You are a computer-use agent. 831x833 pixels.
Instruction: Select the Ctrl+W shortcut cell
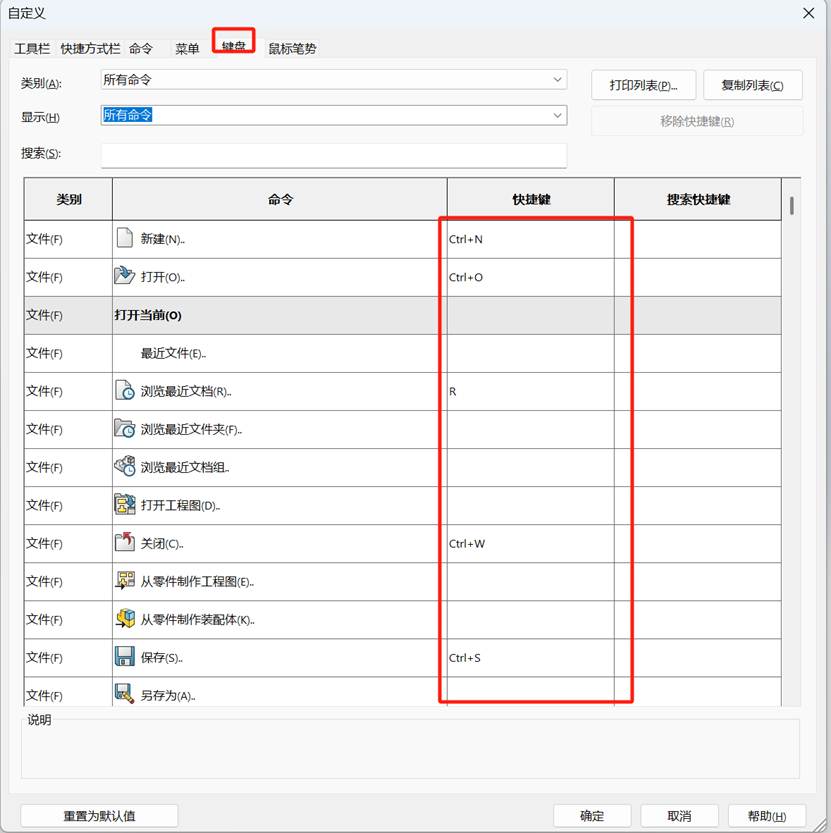point(531,544)
